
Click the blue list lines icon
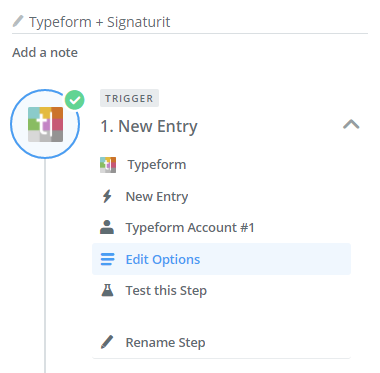pyautogui.click(x=107, y=259)
